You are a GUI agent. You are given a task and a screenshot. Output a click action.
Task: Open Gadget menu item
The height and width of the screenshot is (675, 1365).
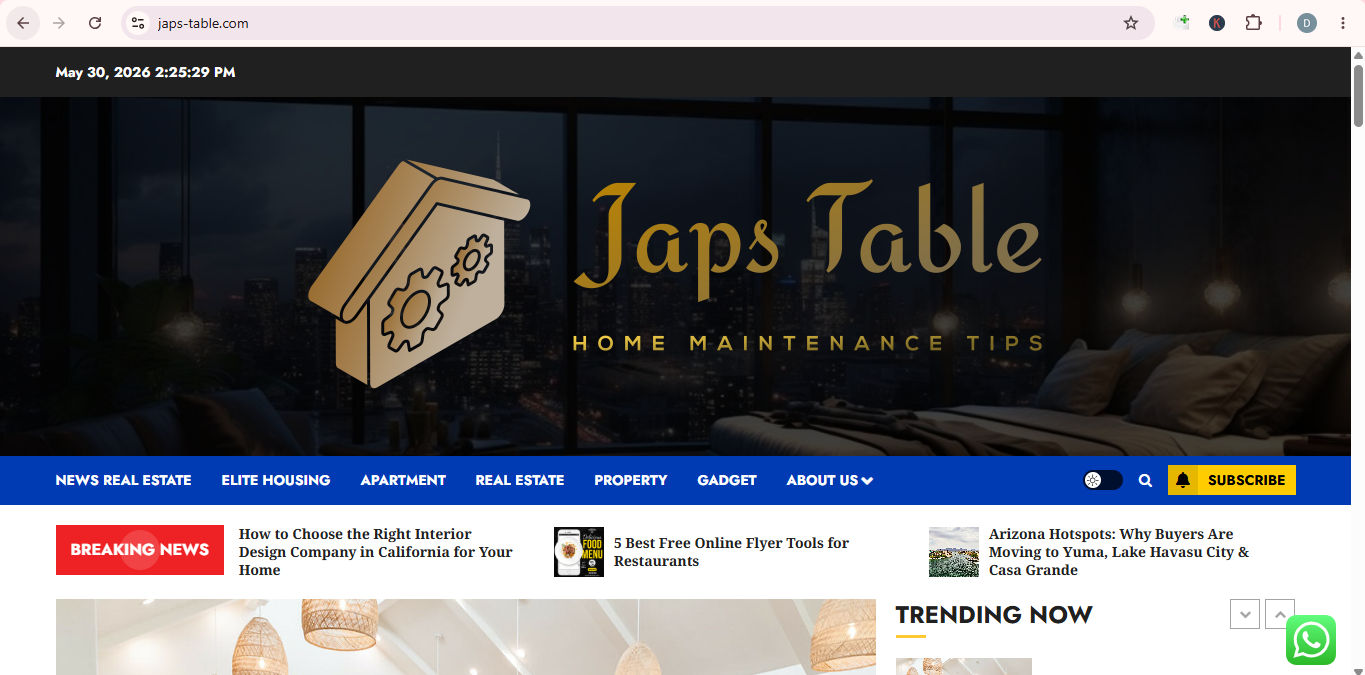[727, 480]
